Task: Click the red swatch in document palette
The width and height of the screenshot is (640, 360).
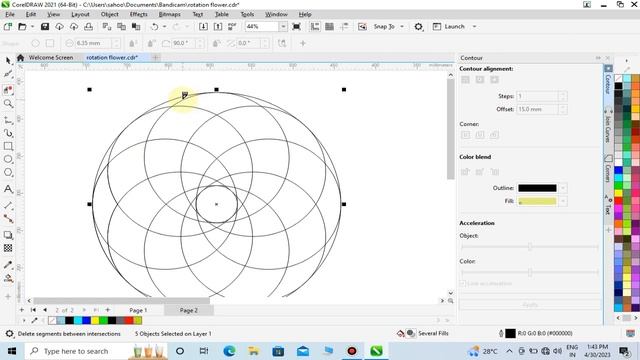Action: point(129,321)
